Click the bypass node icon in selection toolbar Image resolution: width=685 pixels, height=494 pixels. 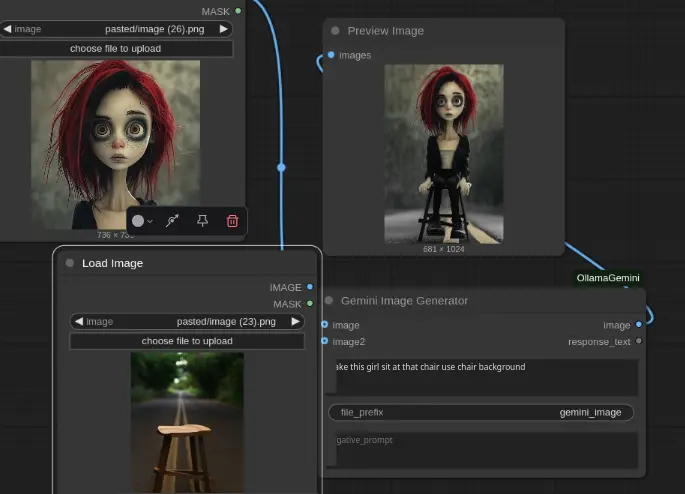coord(172,221)
